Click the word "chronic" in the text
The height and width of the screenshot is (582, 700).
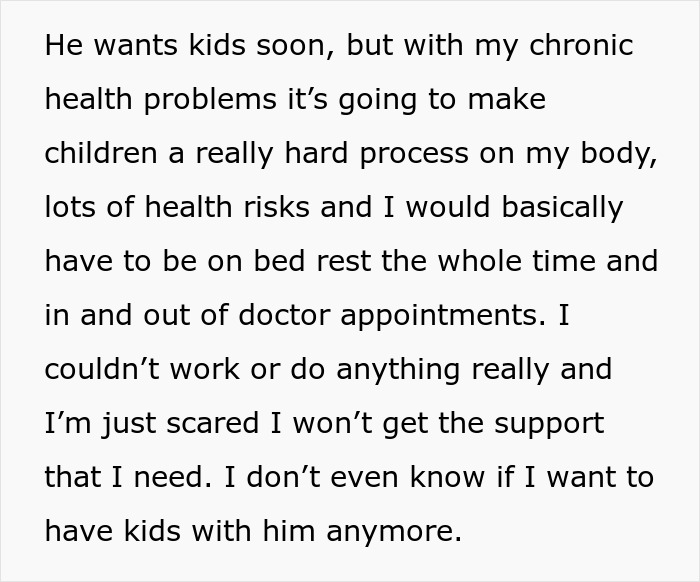[x=581, y=45]
